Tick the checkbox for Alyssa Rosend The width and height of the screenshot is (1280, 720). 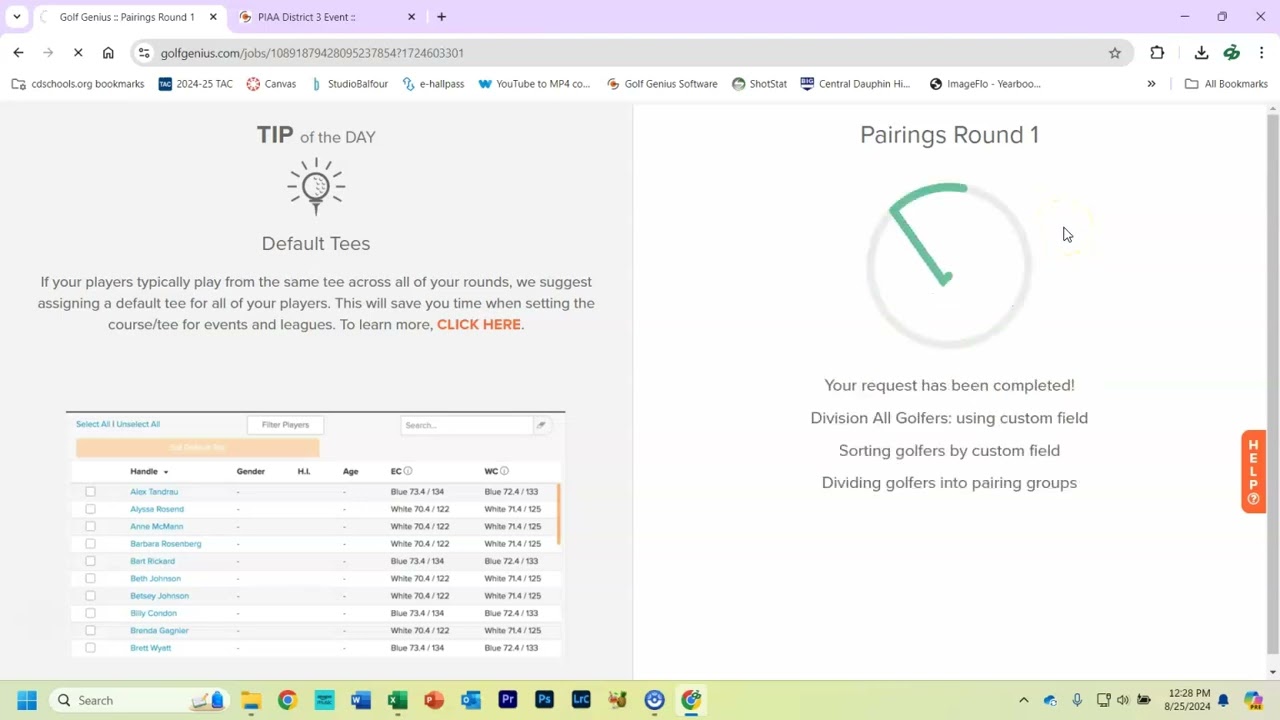pyautogui.click(x=90, y=509)
